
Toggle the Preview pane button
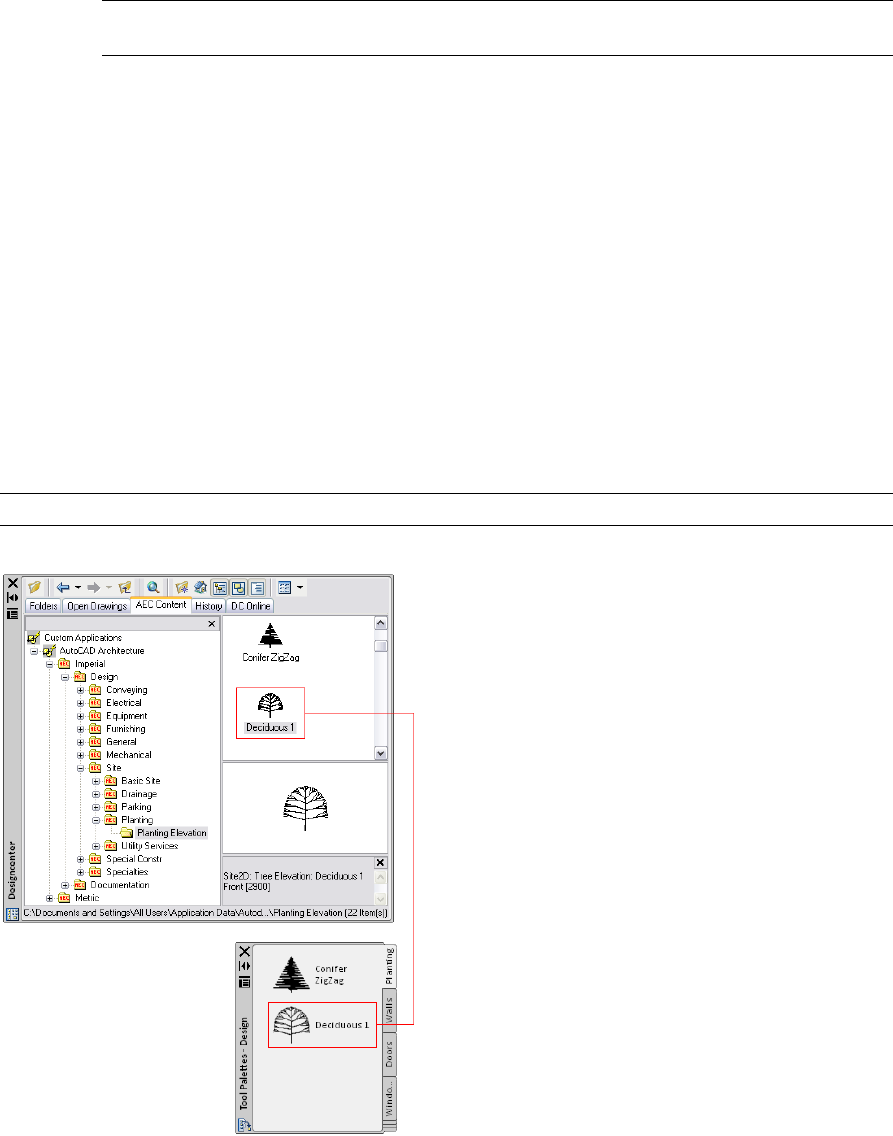pyautogui.click(x=238, y=588)
